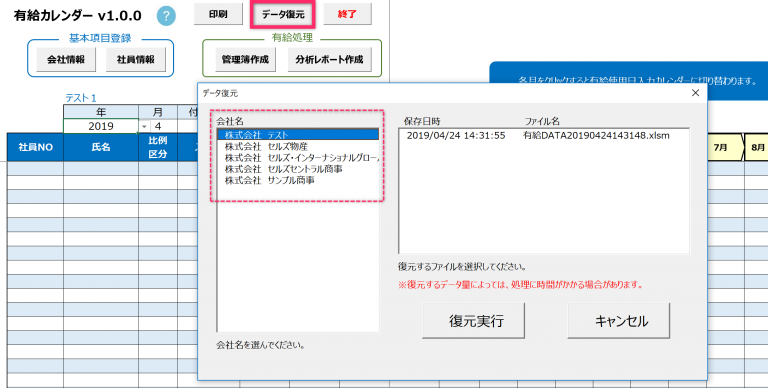This screenshot has height=388, width=768.
Task: Select 株式会社 サンプル商事 entry
Action: pyautogui.click(x=298, y=180)
